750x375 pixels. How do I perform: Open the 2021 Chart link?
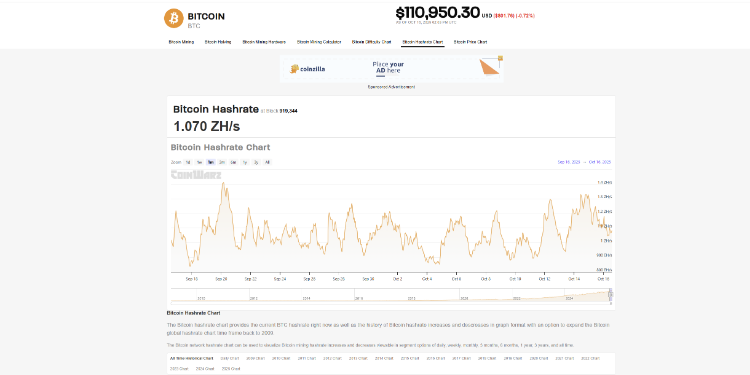point(565,358)
